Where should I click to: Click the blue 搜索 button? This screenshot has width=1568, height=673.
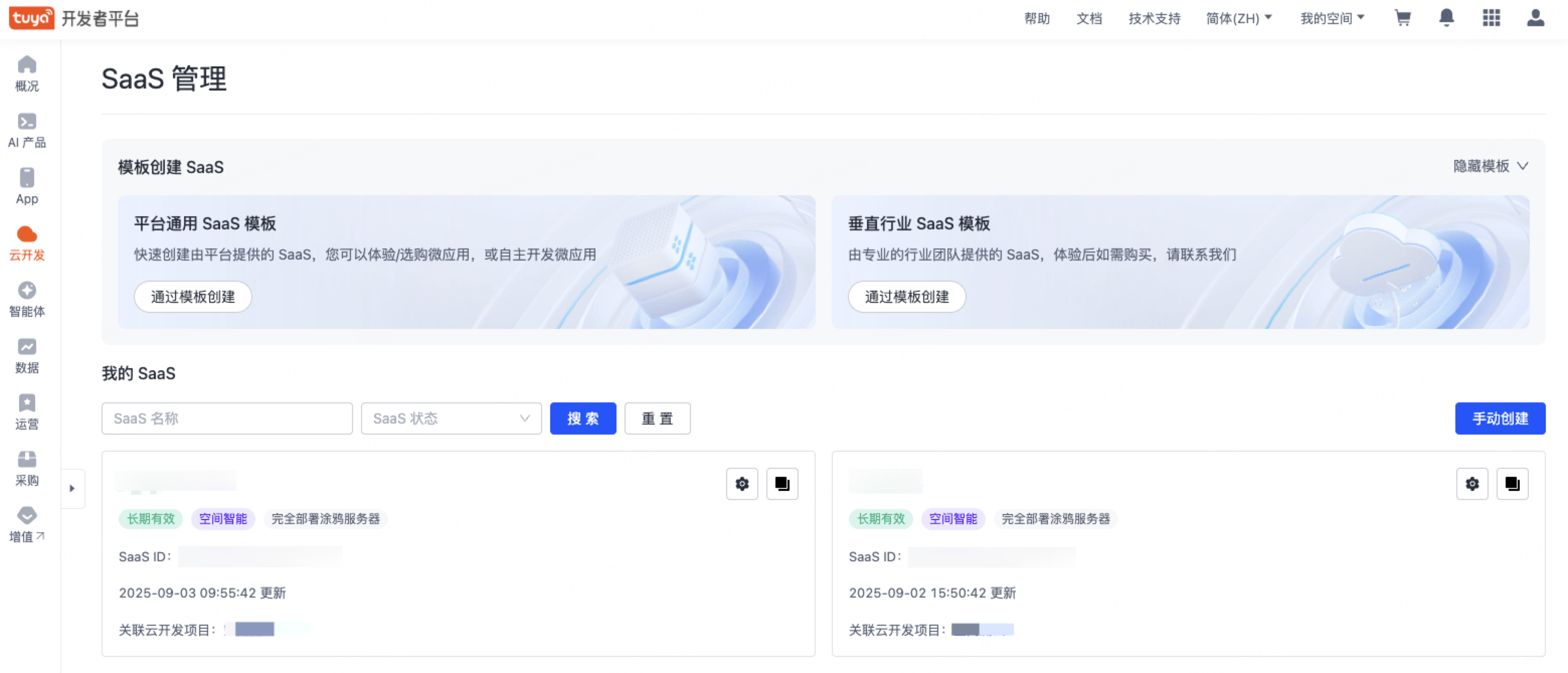582,418
